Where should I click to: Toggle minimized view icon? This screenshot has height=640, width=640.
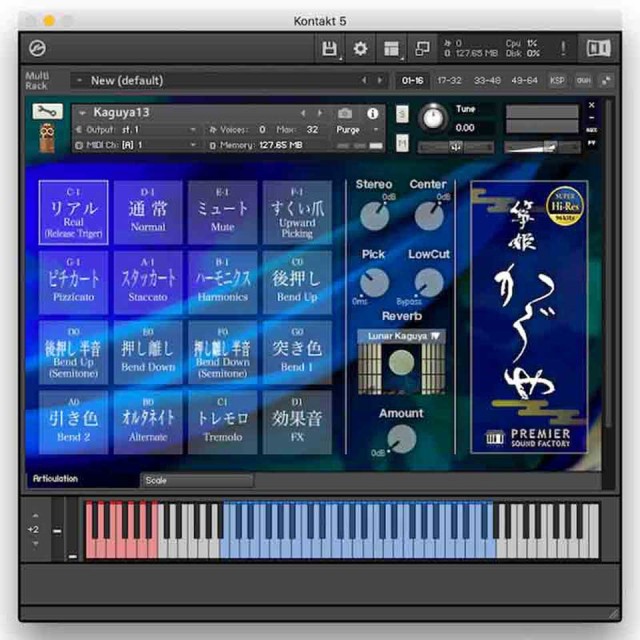click(422, 49)
